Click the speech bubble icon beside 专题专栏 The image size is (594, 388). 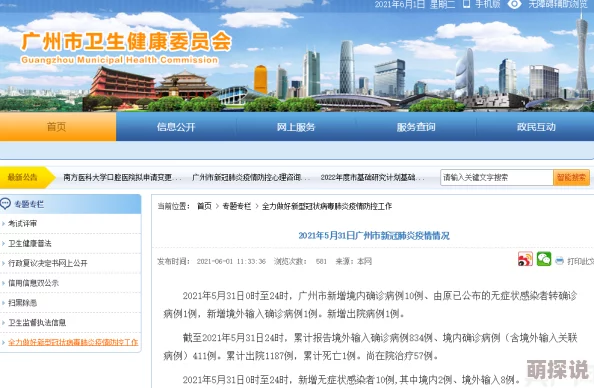6,204
